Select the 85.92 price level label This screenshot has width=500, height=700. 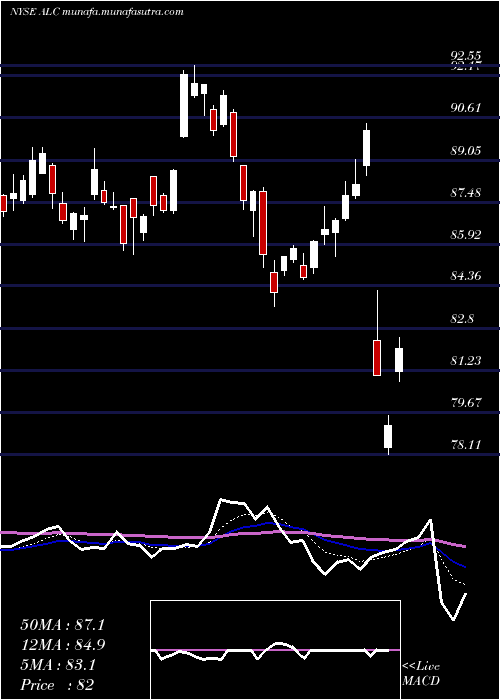pos(466,234)
